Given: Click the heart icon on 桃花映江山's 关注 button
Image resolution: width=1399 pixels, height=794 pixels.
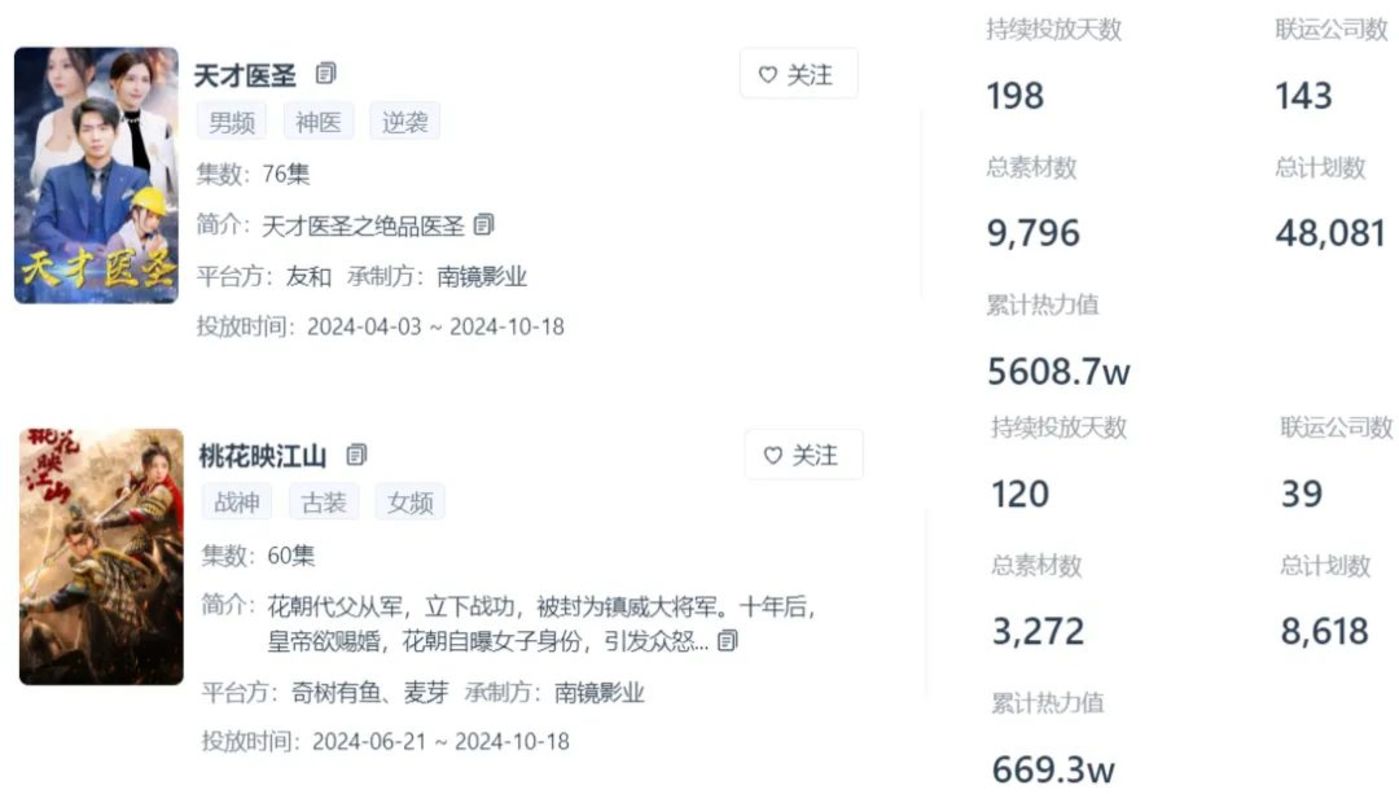Looking at the screenshot, I should click(x=773, y=456).
